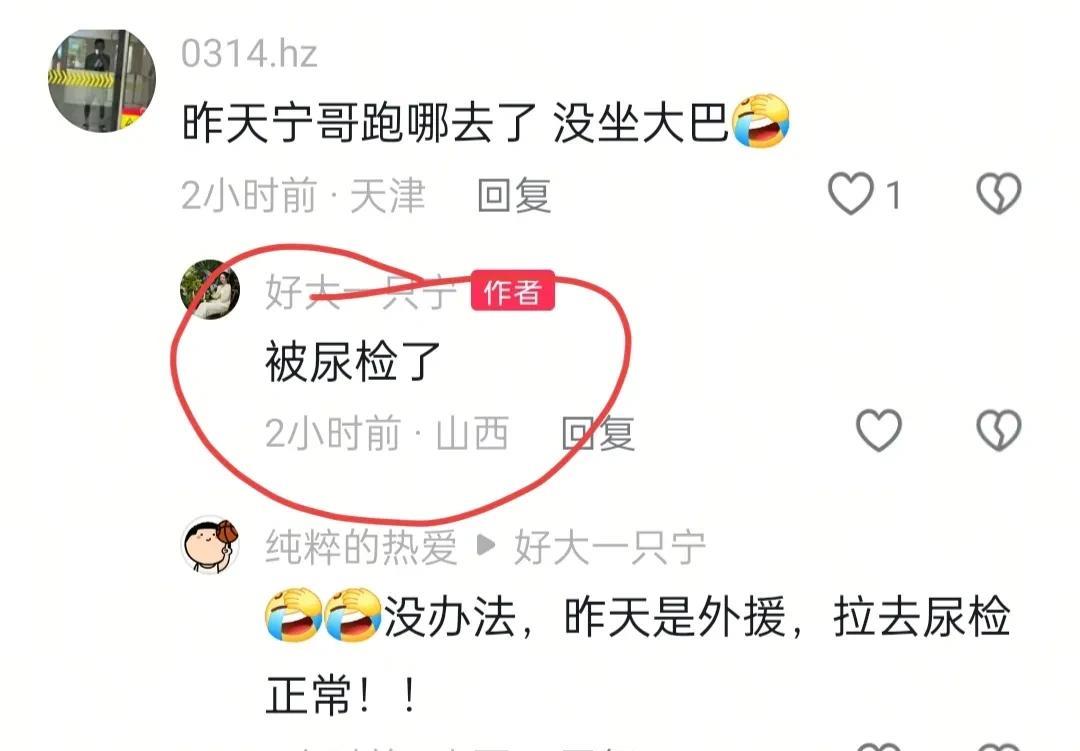Open 0314.hz's profile avatar
The width and height of the screenshot is (1080, 751).
102,81
